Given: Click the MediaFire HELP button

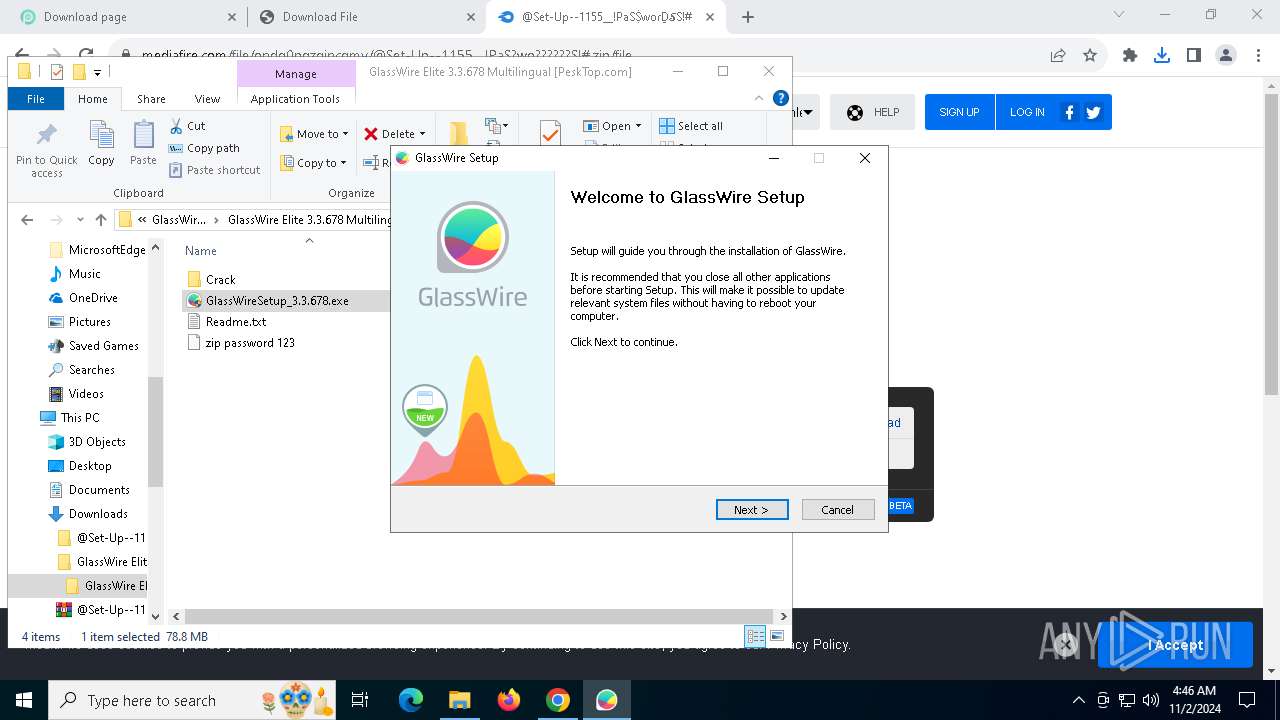Looking at the screenshot, I should coord(872,112).
